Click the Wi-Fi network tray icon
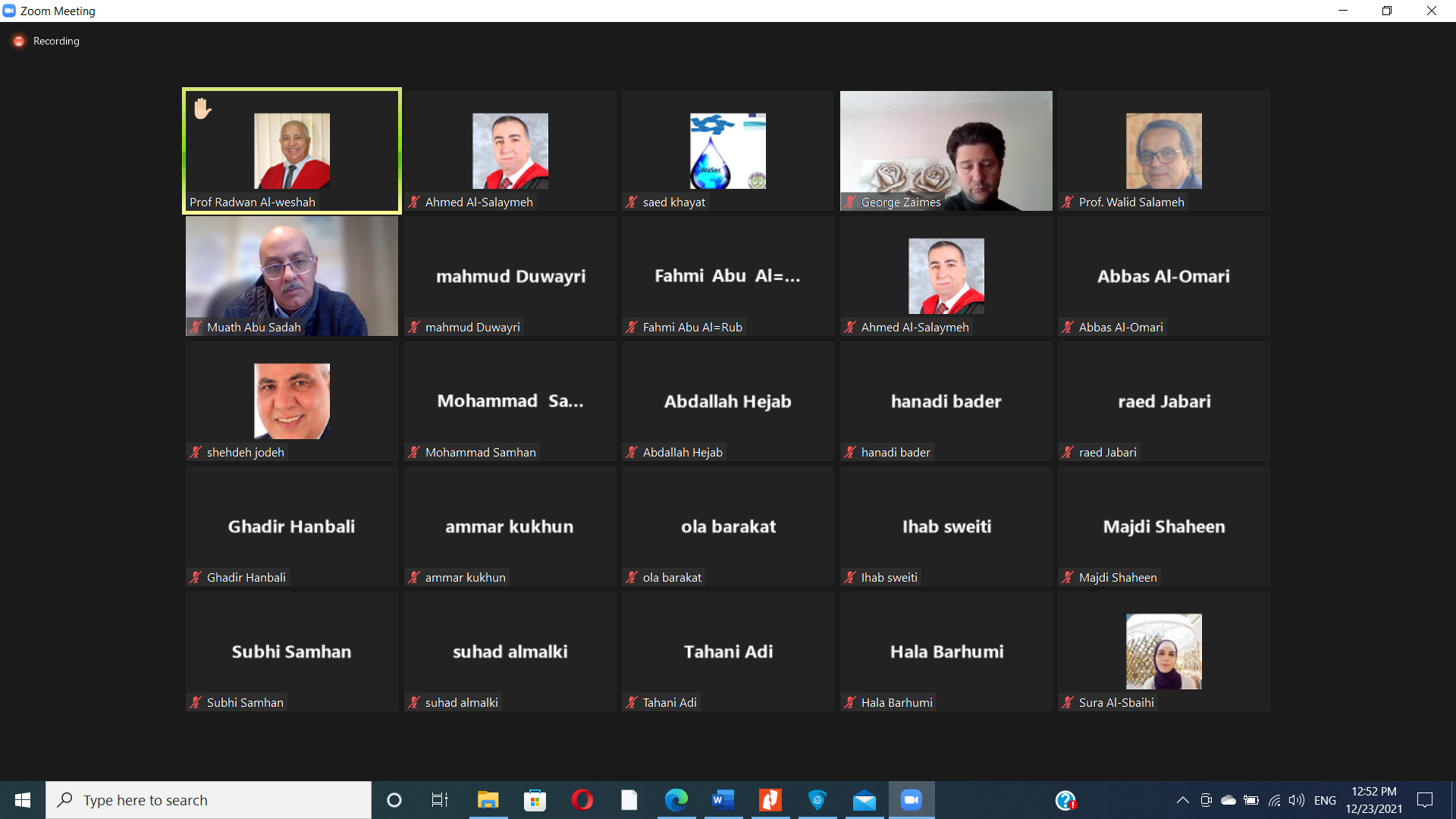The image size is (1456, 819). [x=1275, y=800]
